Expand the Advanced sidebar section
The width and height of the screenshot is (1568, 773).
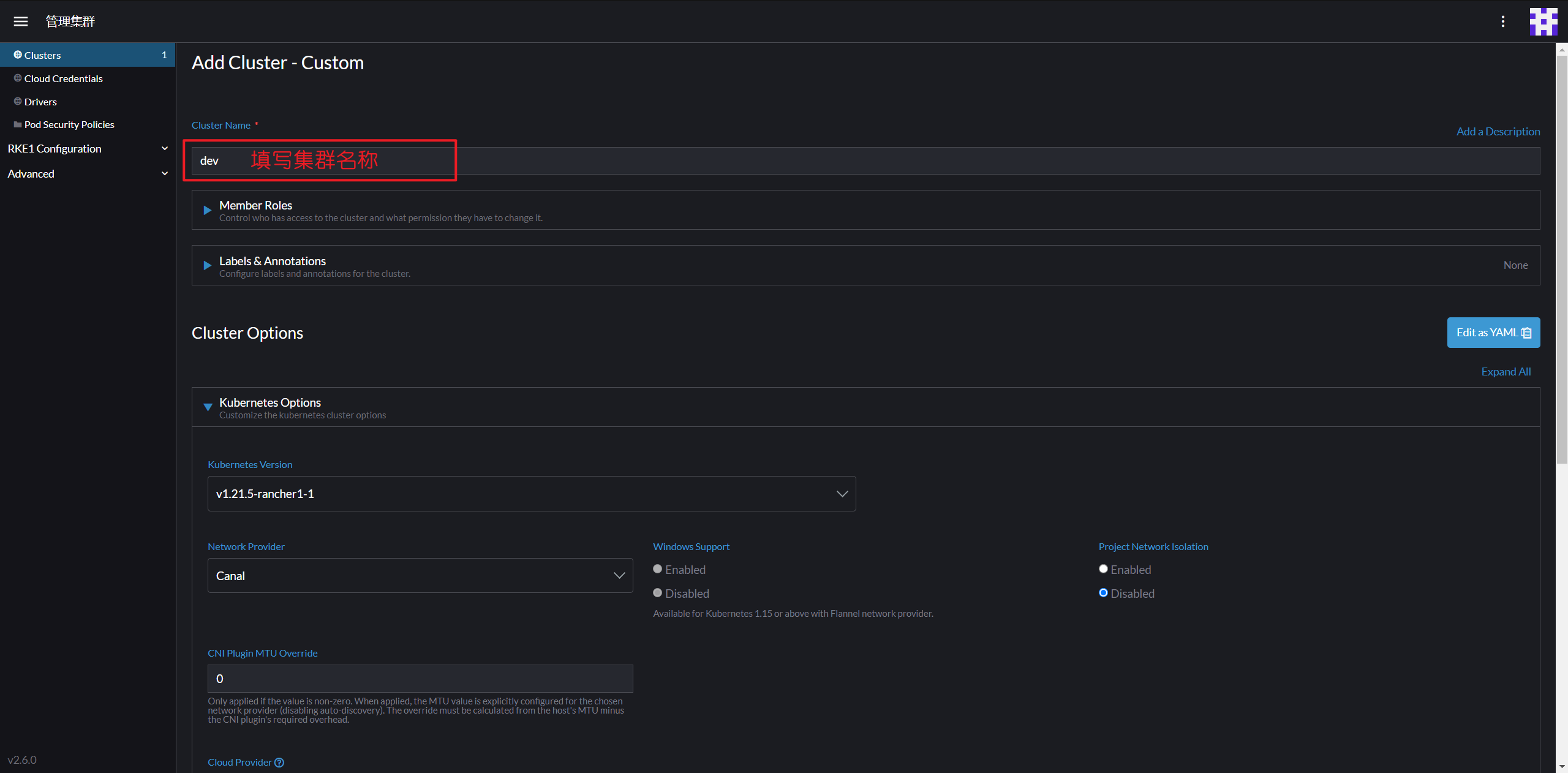tap(88, 174)
